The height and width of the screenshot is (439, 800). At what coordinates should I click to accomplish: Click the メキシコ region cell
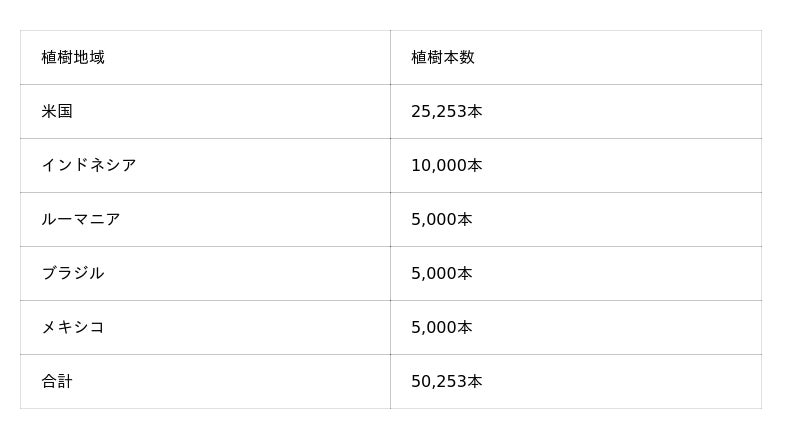(72, 328)
